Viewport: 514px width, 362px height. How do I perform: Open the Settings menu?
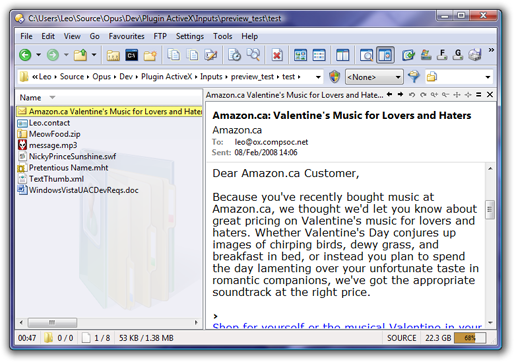pyautogui.click(x=190, y=36)
